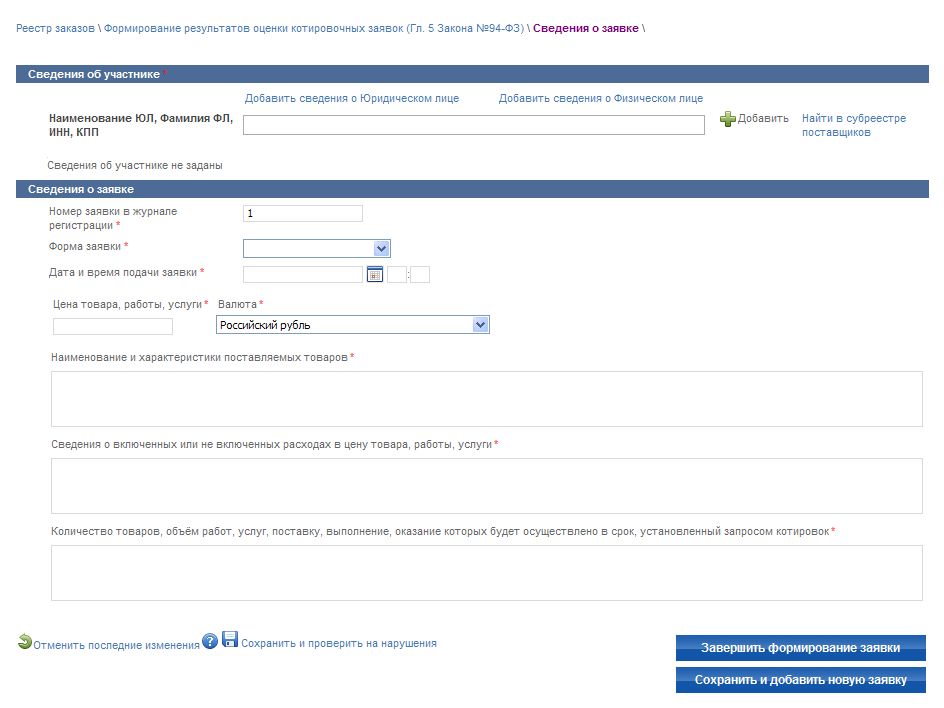Click Добавить сведения о Юридическом лице
Viewport: 944px width, 708px height.
click(x=352, y=98)
